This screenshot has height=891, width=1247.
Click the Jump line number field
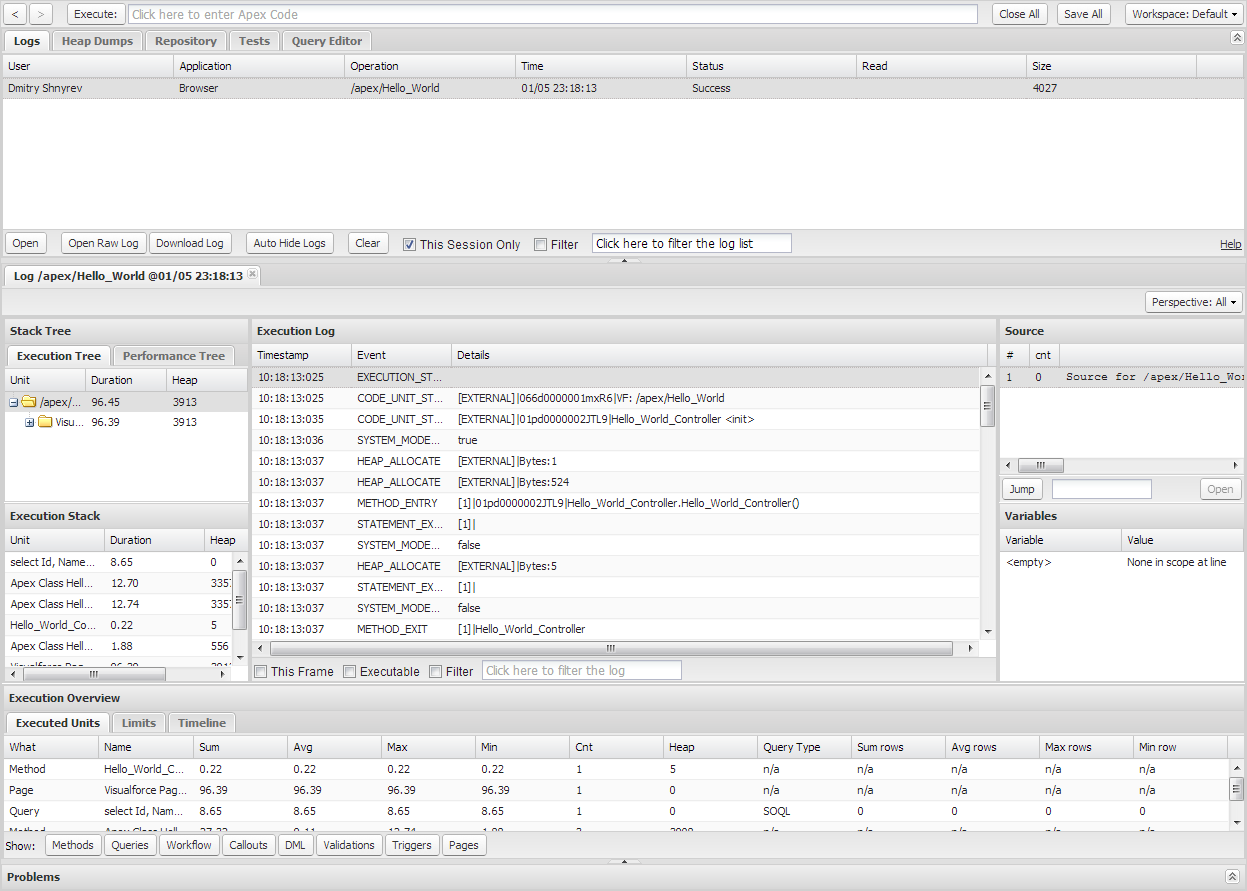(x=1102, y=489)
